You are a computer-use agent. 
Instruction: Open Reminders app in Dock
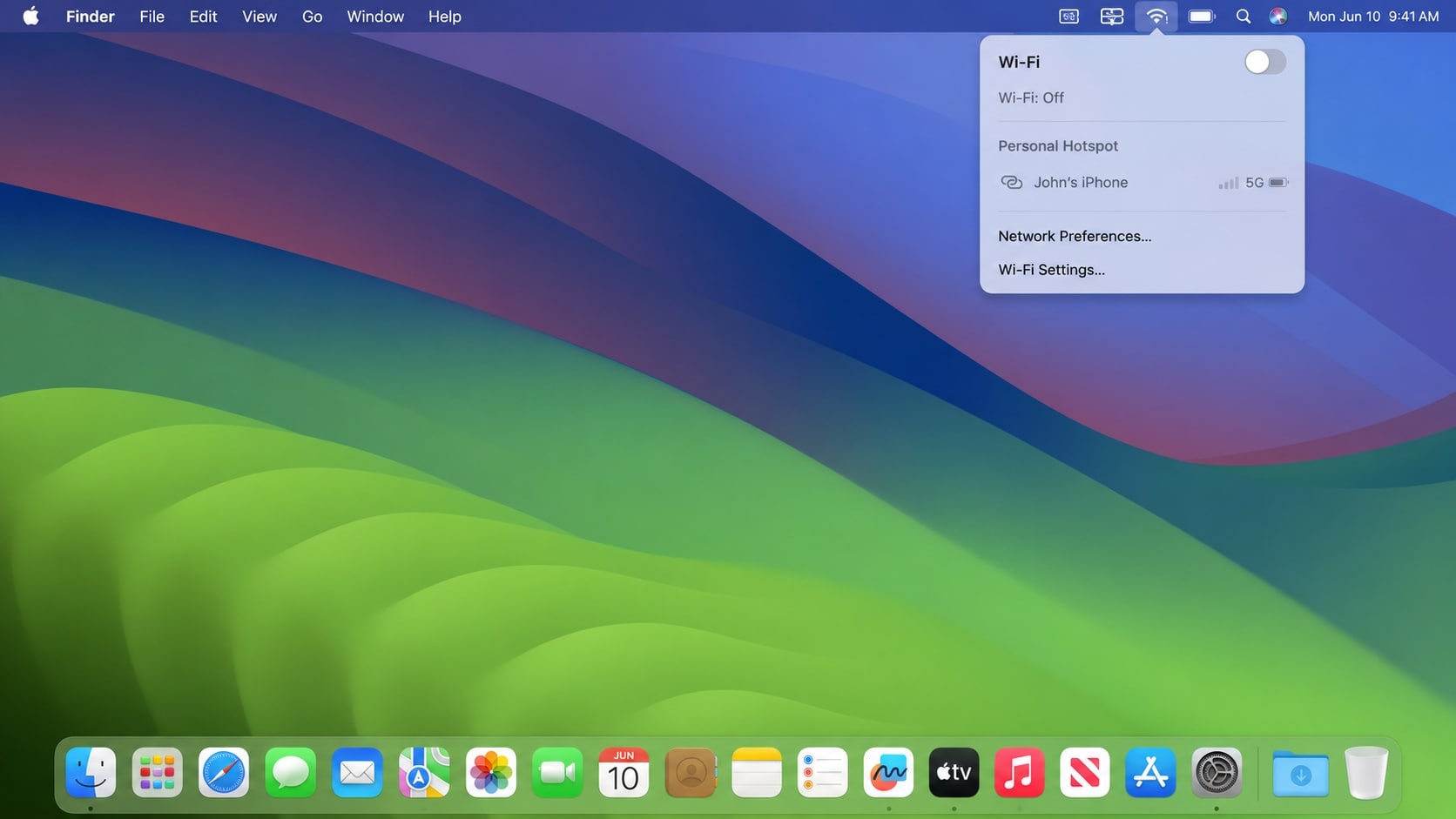(822, 772)
